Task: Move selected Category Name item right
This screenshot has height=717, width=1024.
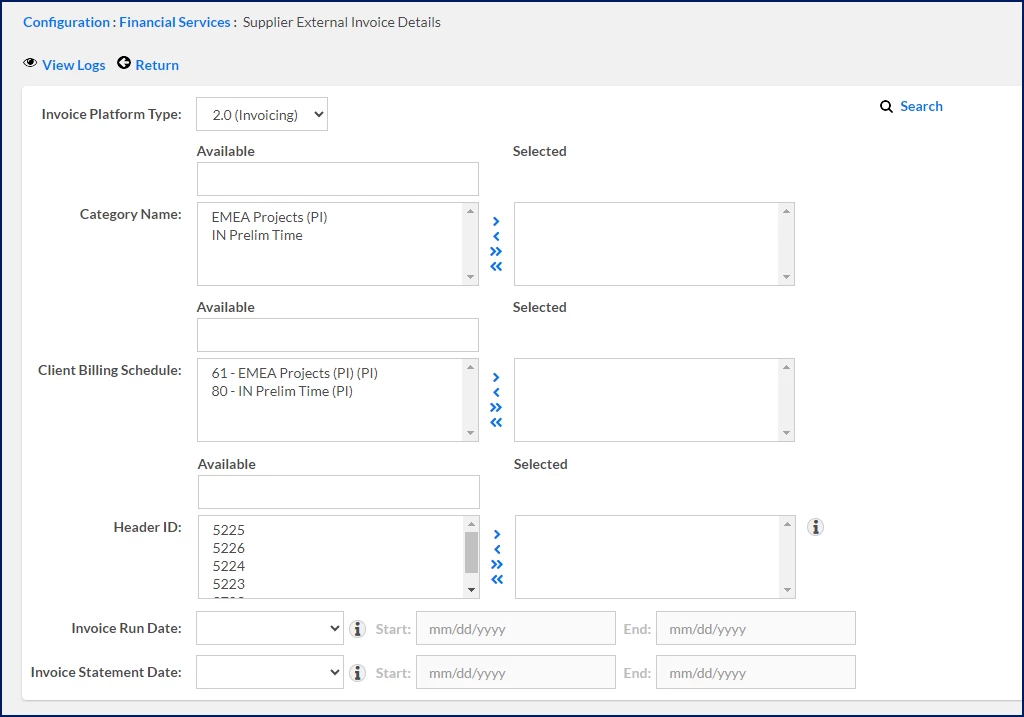Action: click(496, 222)
